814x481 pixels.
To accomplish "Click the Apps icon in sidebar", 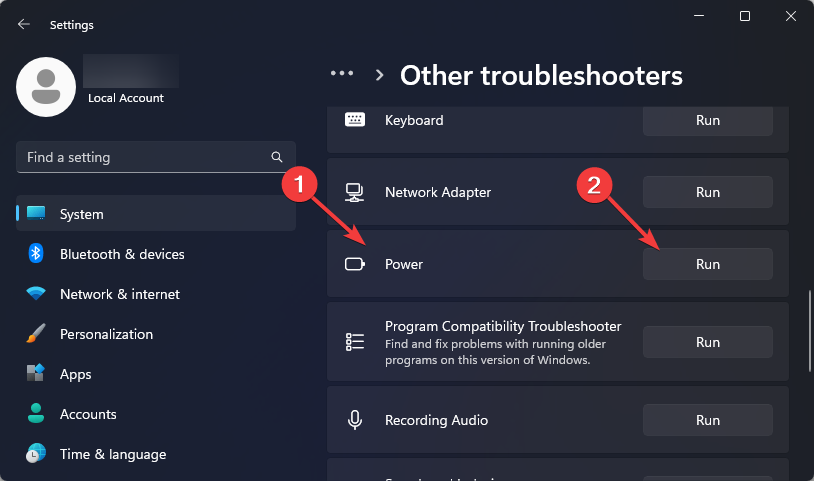I will click(x=36, y=373).
